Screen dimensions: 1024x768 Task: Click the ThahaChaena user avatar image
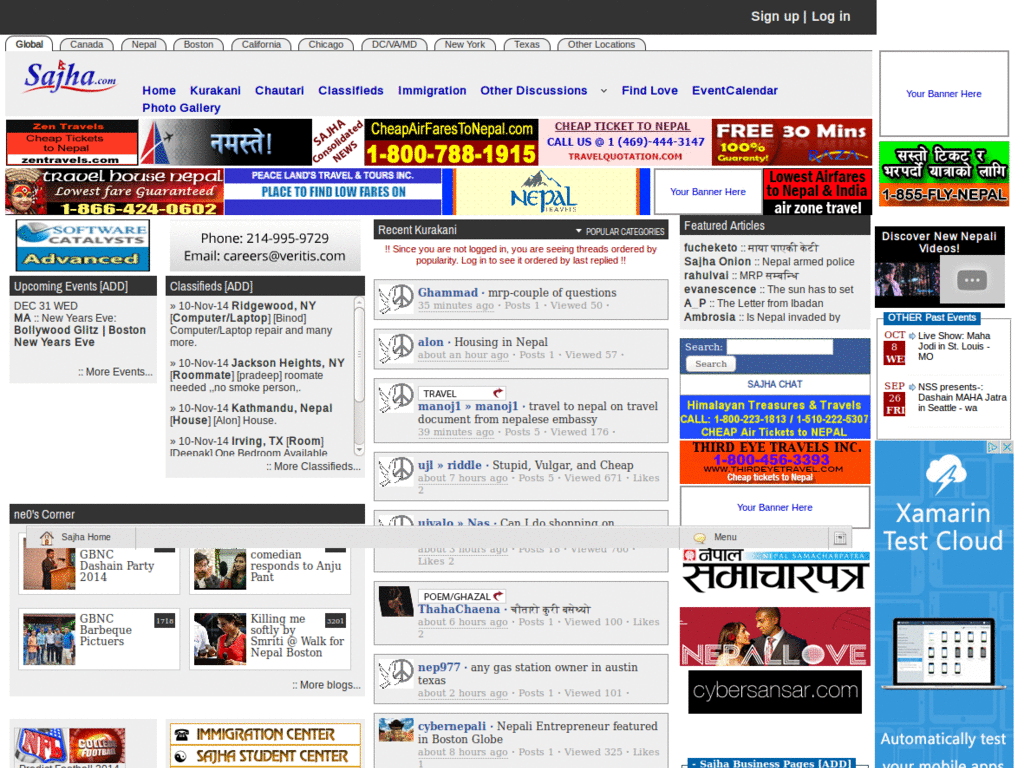coord(396,601)
